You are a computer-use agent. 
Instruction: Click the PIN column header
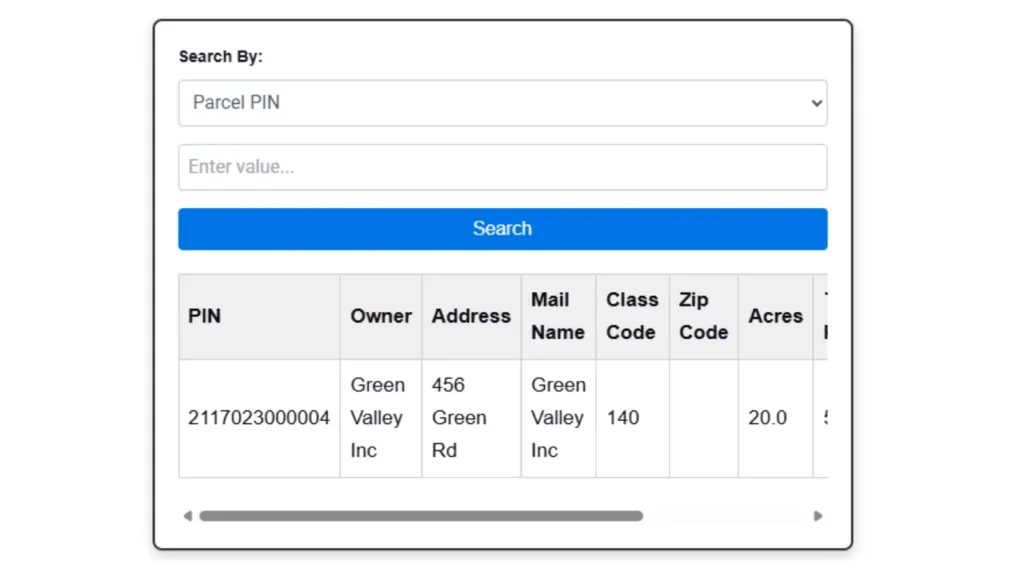[205, 316]
